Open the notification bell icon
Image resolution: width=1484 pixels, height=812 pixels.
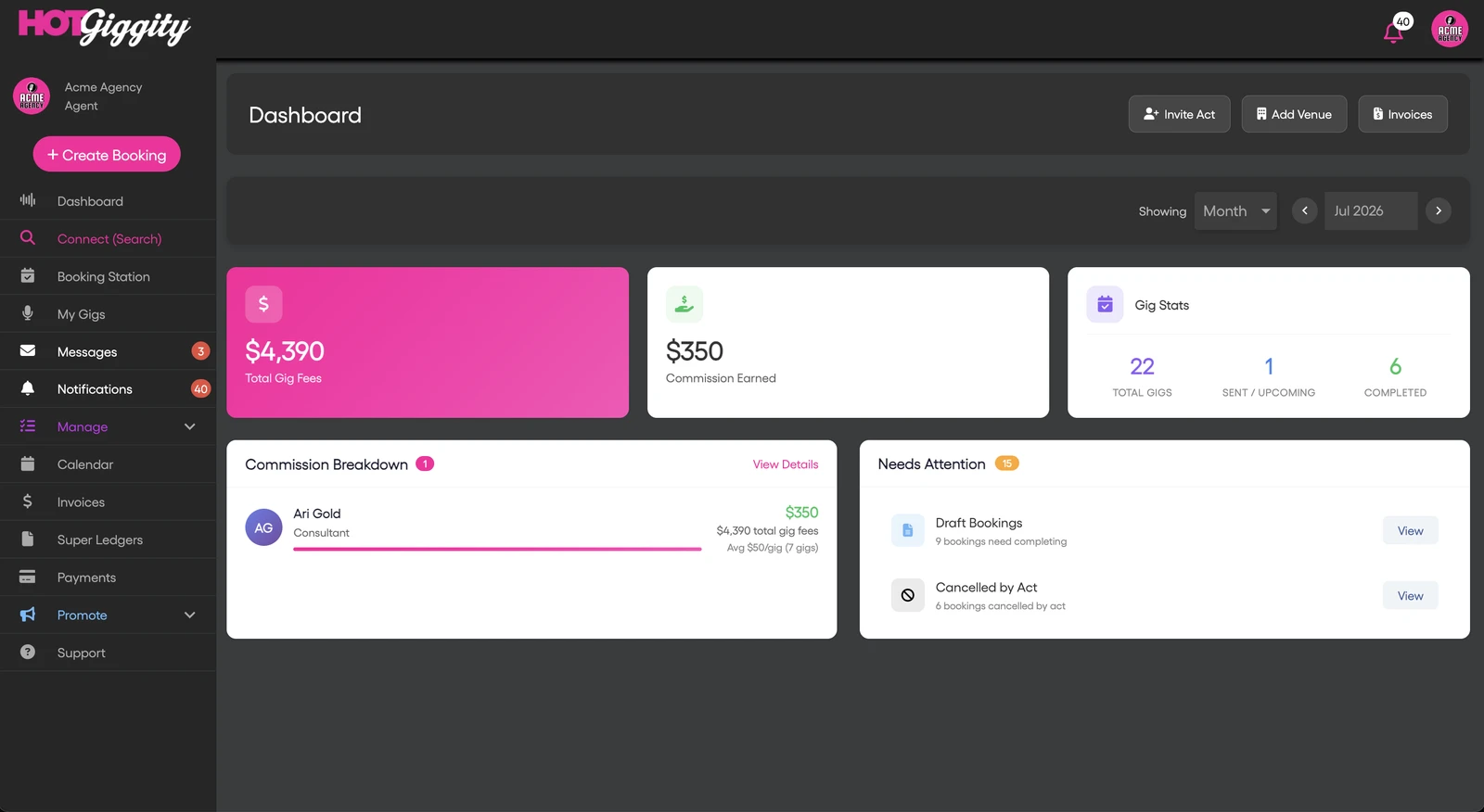click(1392, 33)
